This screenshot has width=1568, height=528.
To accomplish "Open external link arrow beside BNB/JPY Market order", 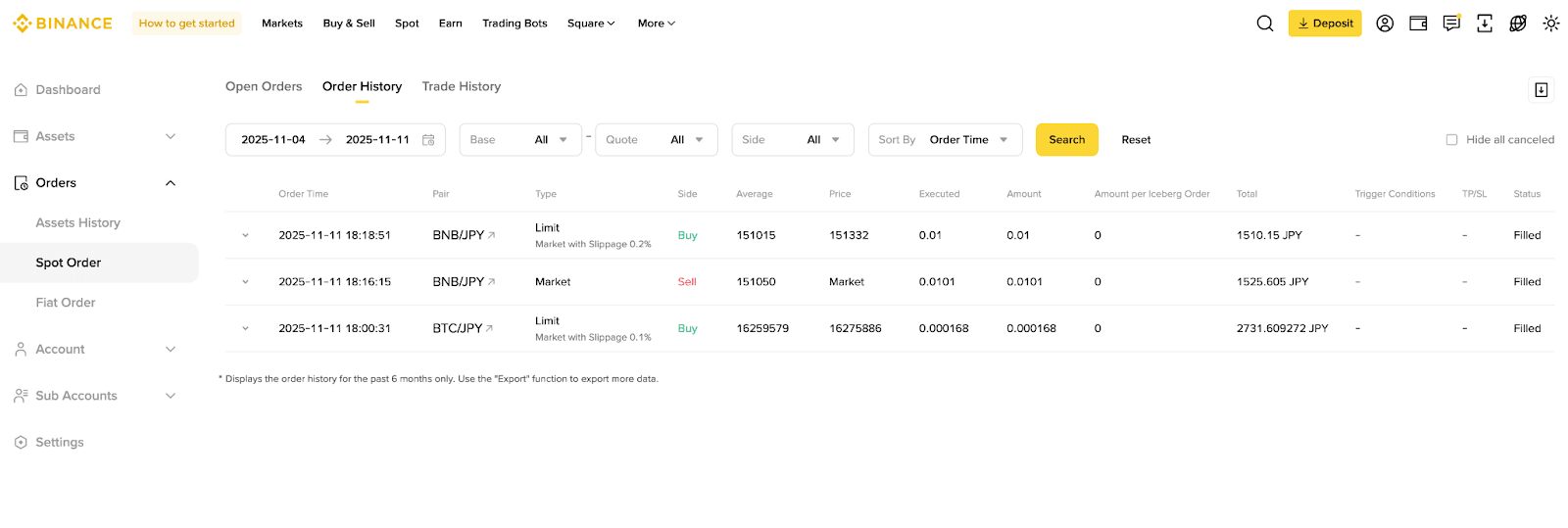I will pos(492,281).
